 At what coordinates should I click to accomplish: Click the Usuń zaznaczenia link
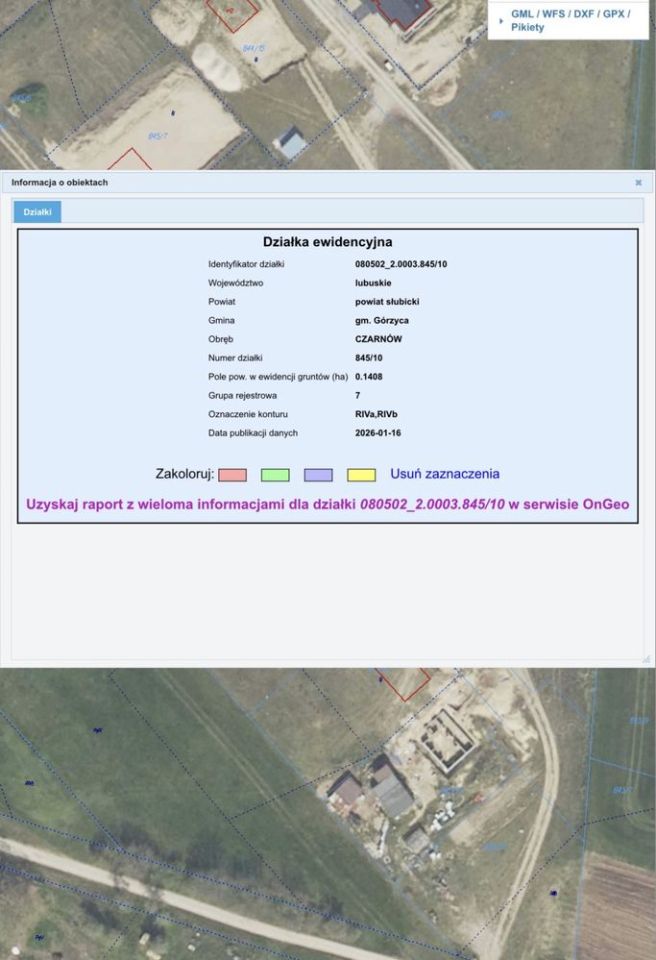click(x=445, y=474)
